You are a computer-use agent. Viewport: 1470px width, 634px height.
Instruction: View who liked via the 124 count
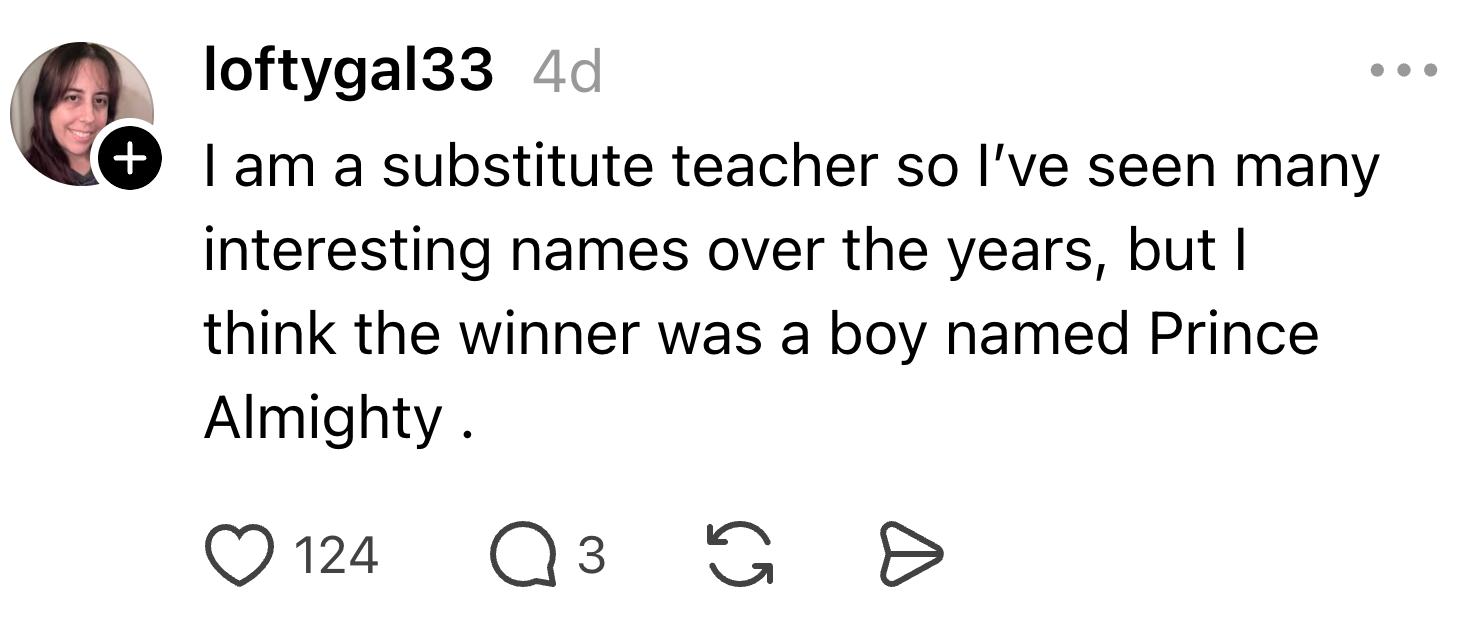(x=337, y=555)
